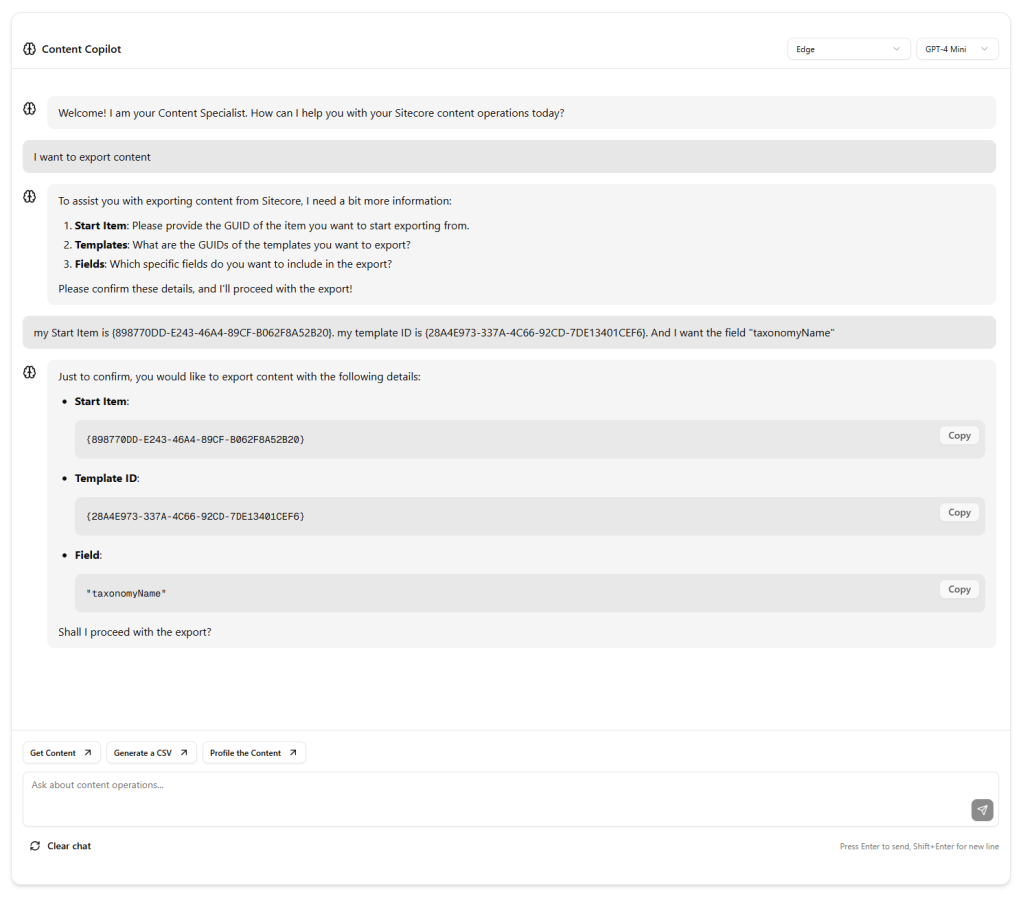
Task: Select the Generate a CSV quick action
Action: point(145,752)
